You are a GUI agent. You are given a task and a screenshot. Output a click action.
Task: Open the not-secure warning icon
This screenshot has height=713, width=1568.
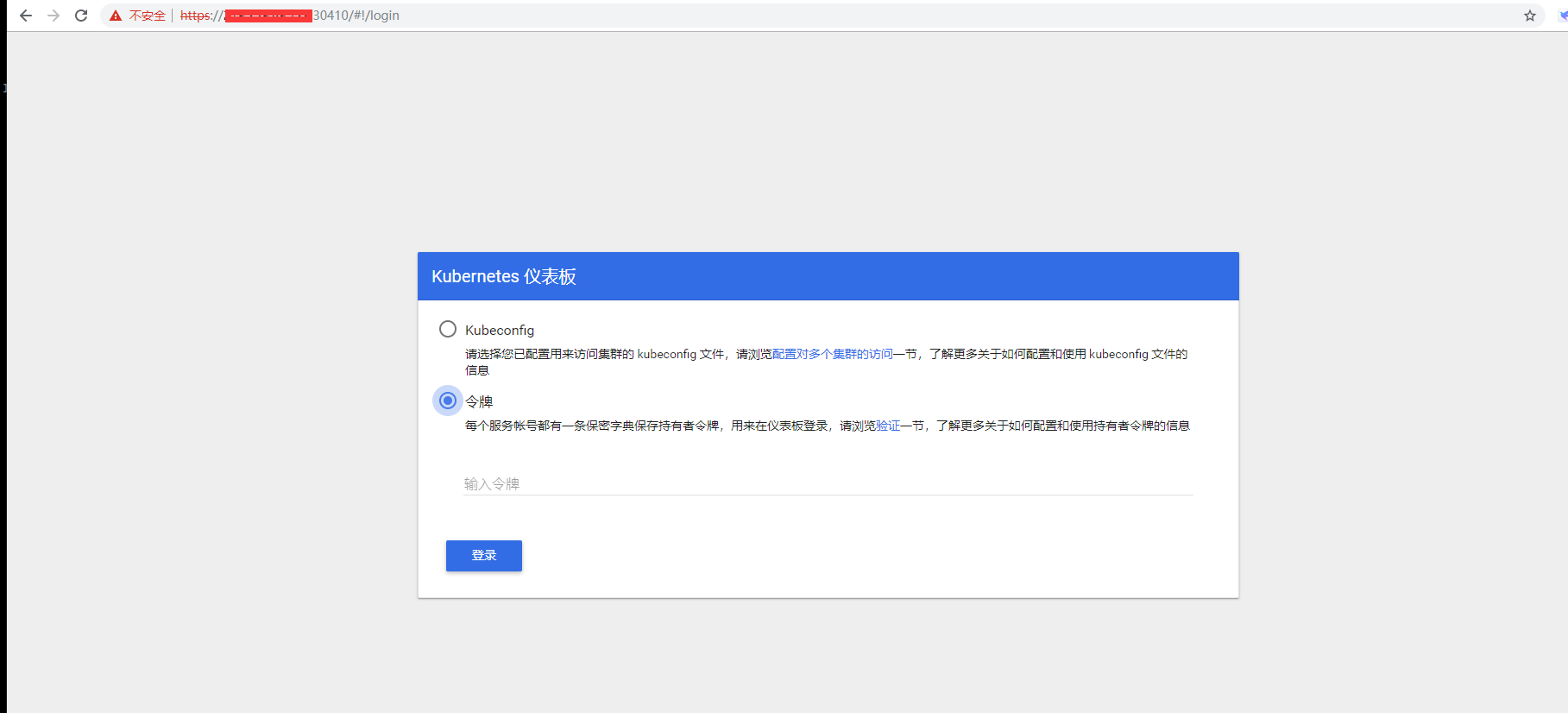click(116, 16)
